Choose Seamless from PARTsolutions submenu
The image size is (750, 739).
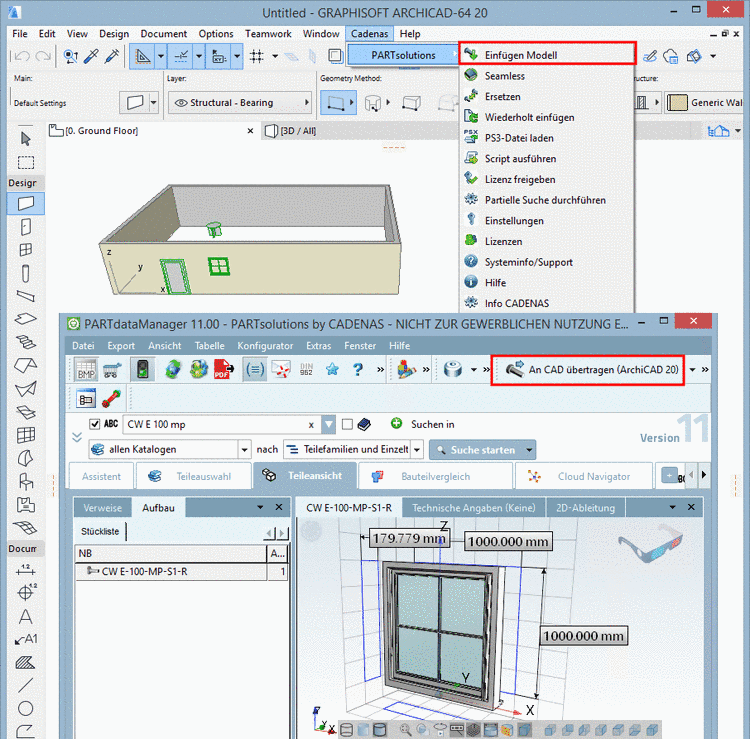pos(505,76)
